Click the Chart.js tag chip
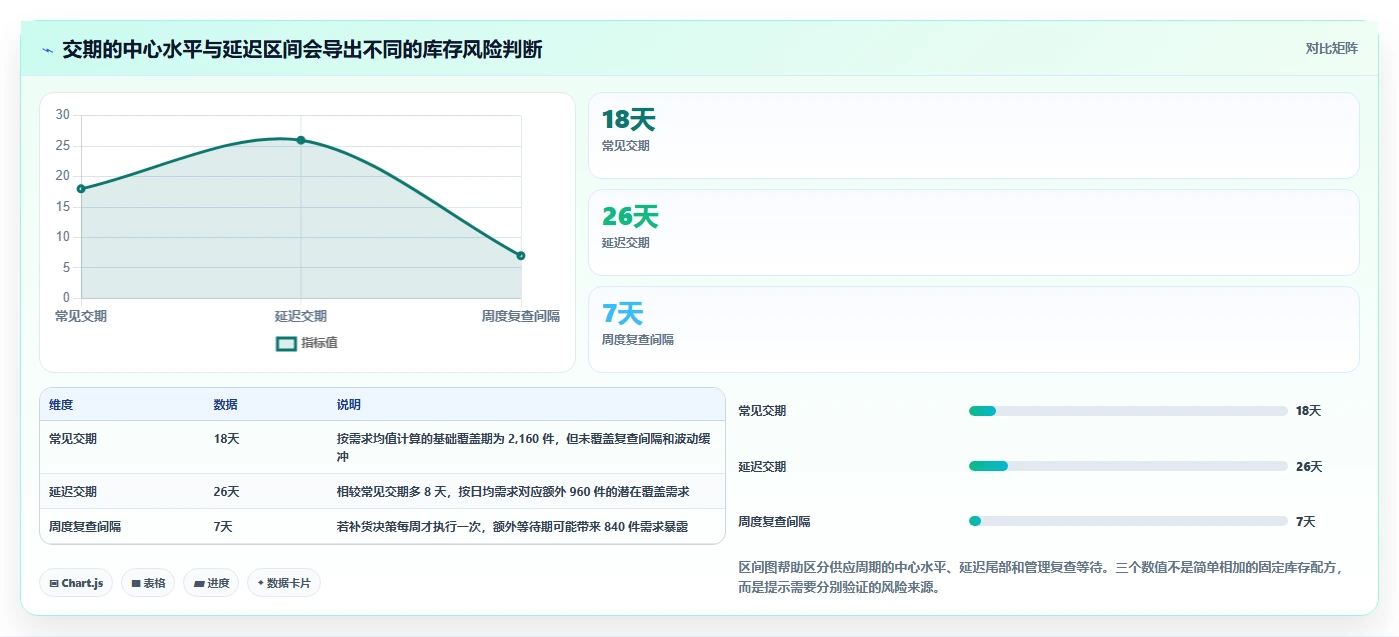The height and width of the screenshot is (637, 1399). [76, 583]
